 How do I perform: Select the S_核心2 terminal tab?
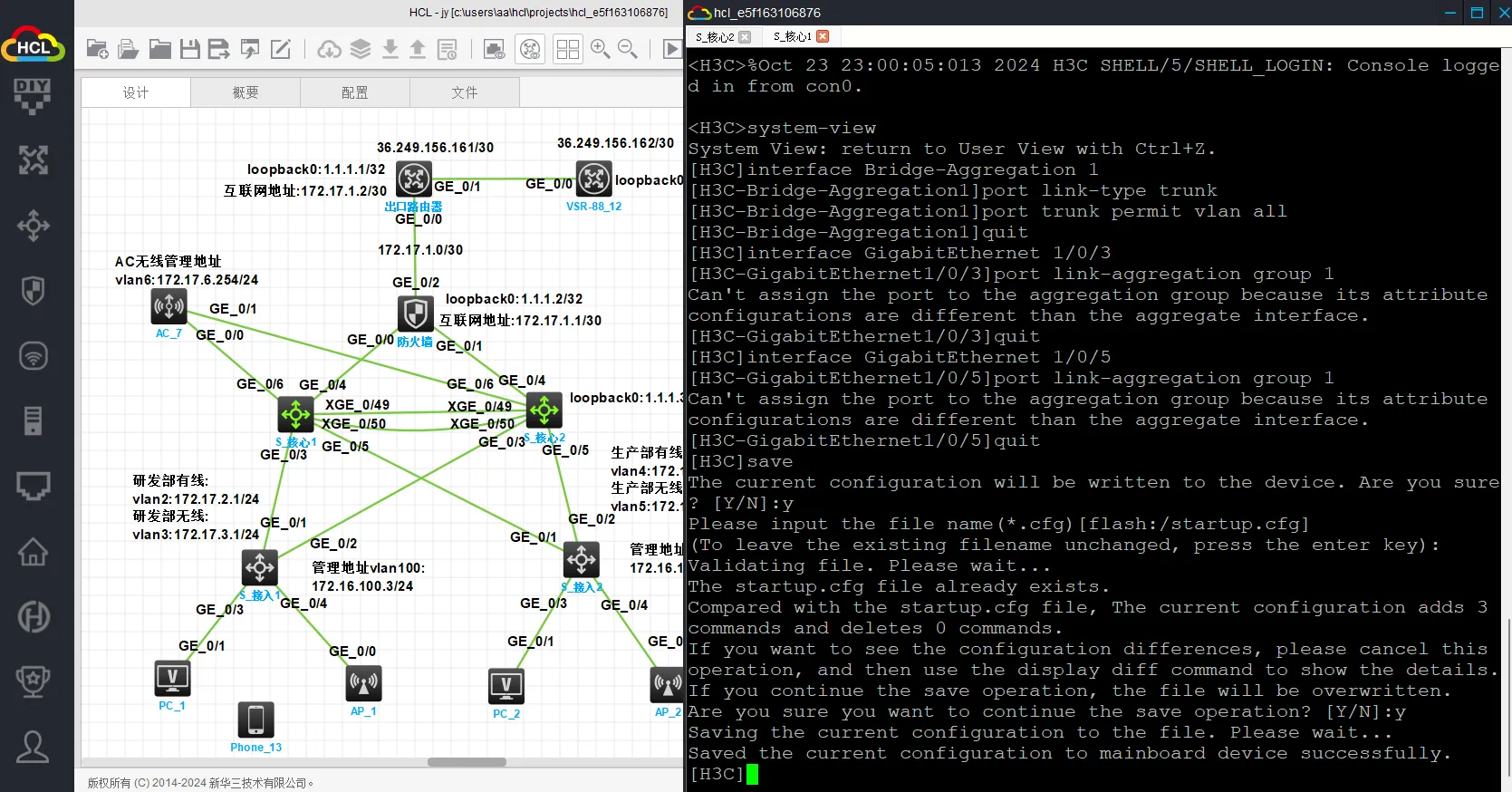(715, 37)
